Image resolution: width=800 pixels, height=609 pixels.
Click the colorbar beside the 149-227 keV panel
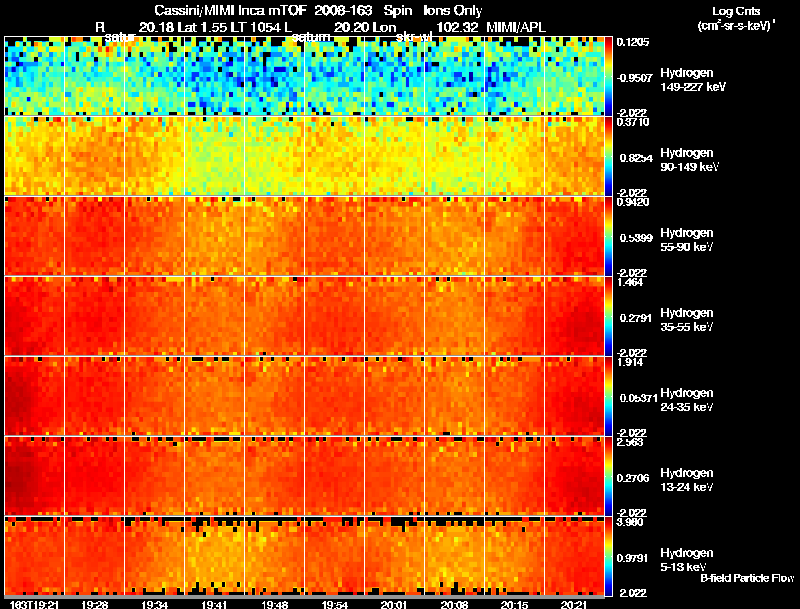point(608,76)
